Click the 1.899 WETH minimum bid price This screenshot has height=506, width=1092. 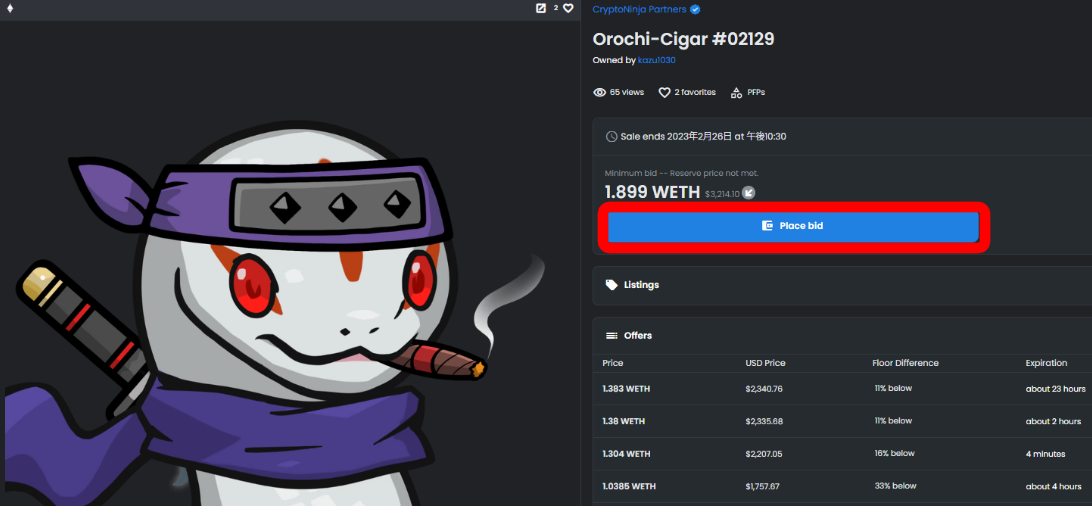coord(653,192)
